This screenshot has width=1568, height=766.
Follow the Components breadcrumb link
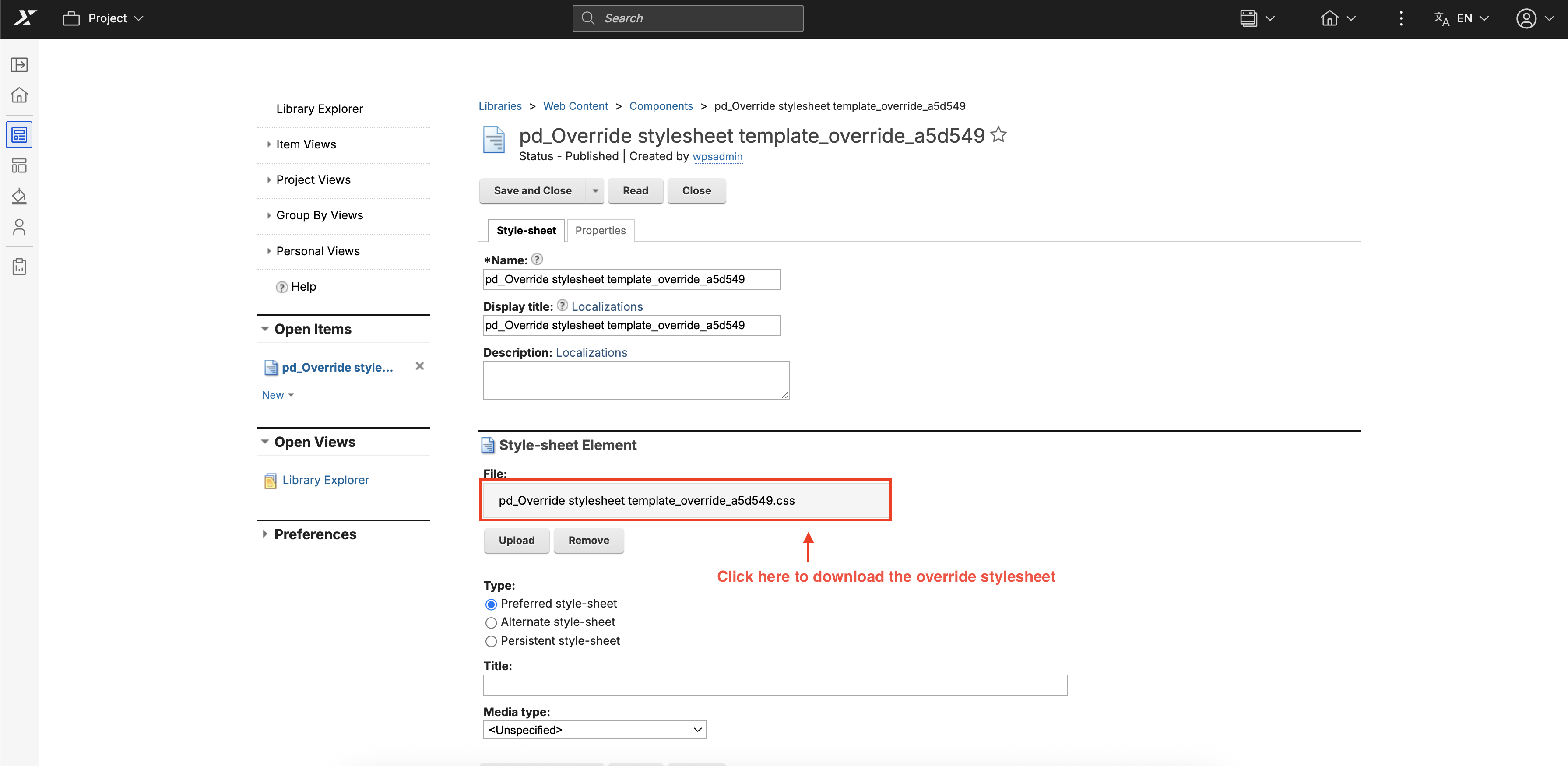[x=661, y=106]
